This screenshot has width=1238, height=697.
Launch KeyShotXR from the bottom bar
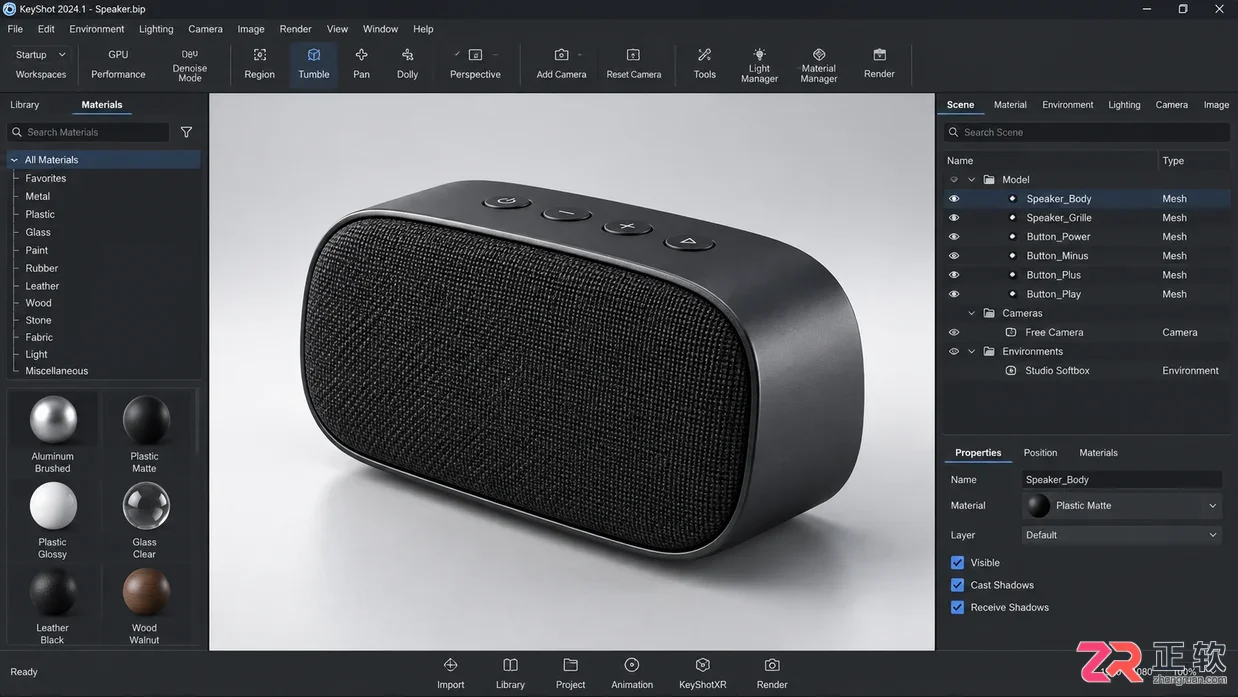[702, 673]
